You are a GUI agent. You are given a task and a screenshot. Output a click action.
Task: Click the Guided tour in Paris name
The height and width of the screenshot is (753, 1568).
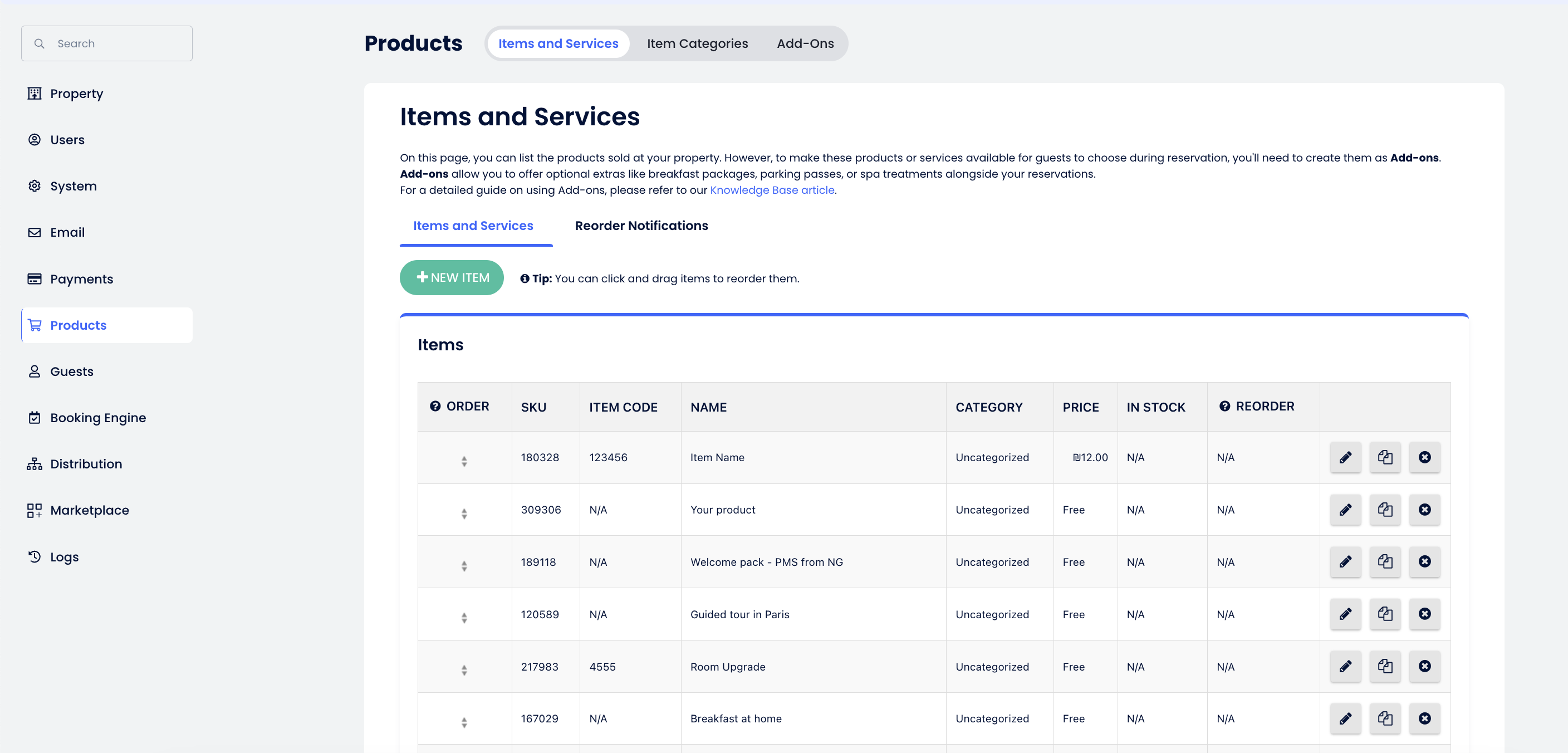pyautogui.click(x=739, y=614)
